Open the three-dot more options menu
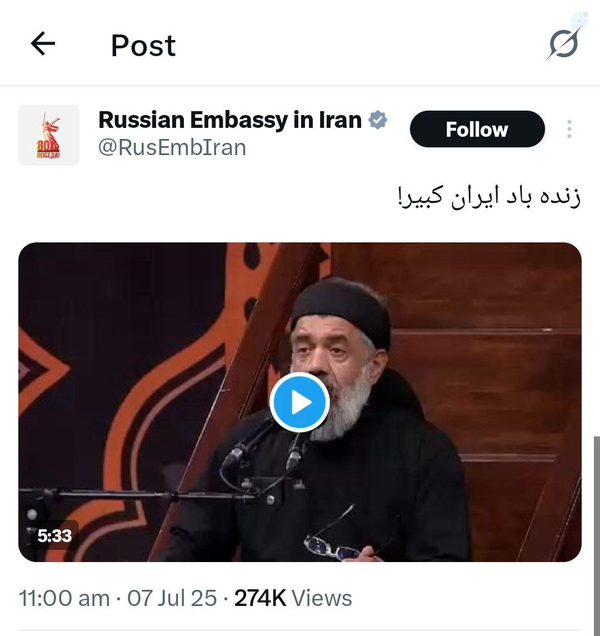600x636 pixels. coord(569,129)
